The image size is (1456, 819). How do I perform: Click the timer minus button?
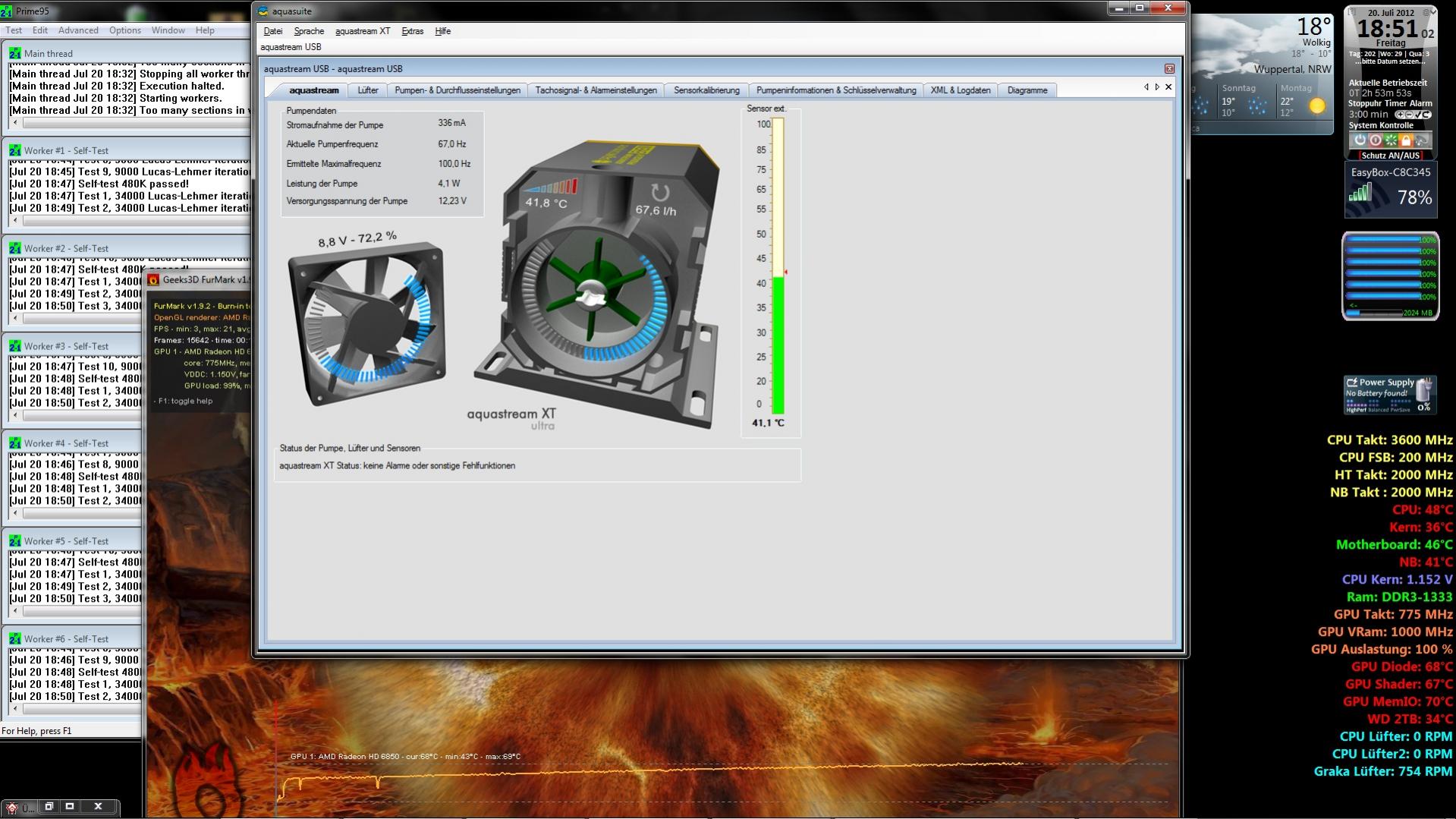1409,115
